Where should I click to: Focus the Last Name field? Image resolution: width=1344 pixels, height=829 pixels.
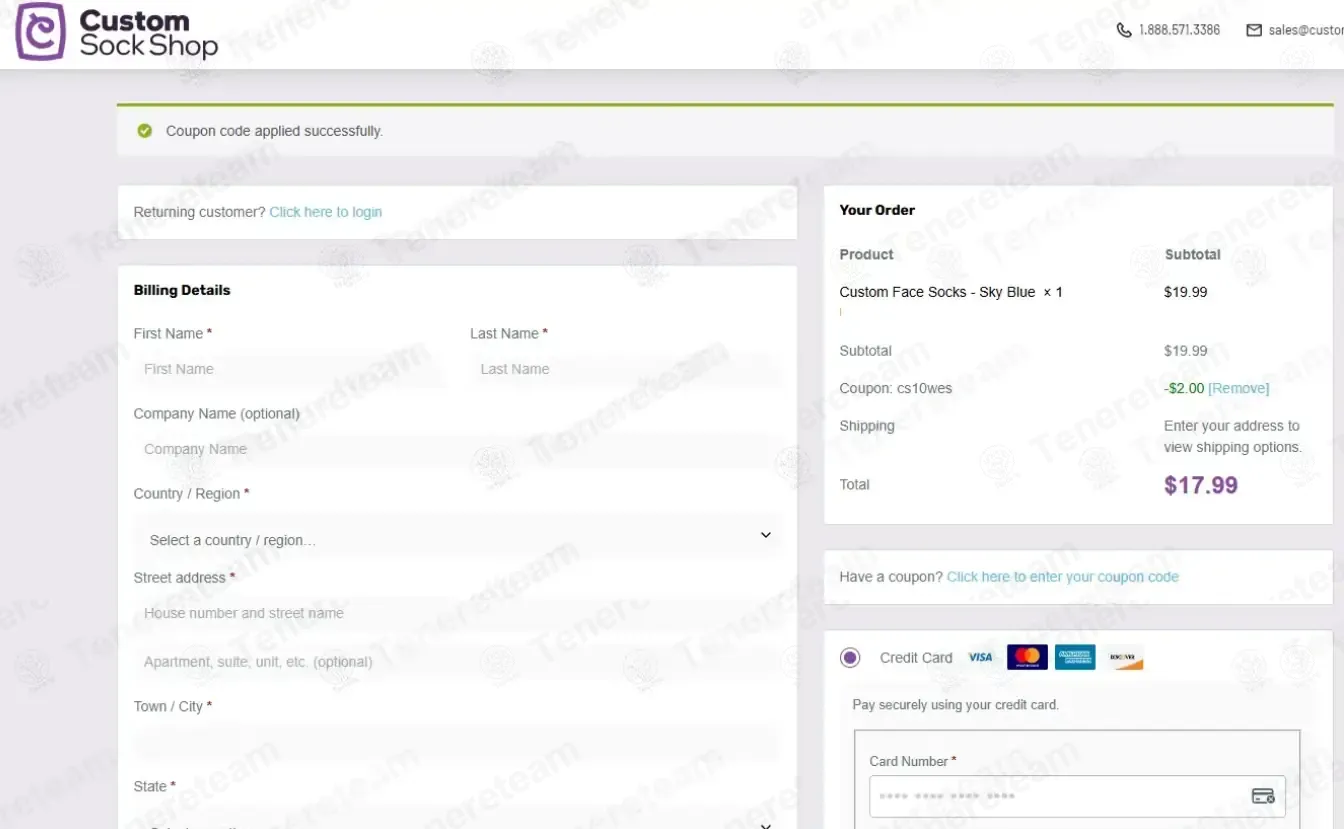[x=625, y=369]
